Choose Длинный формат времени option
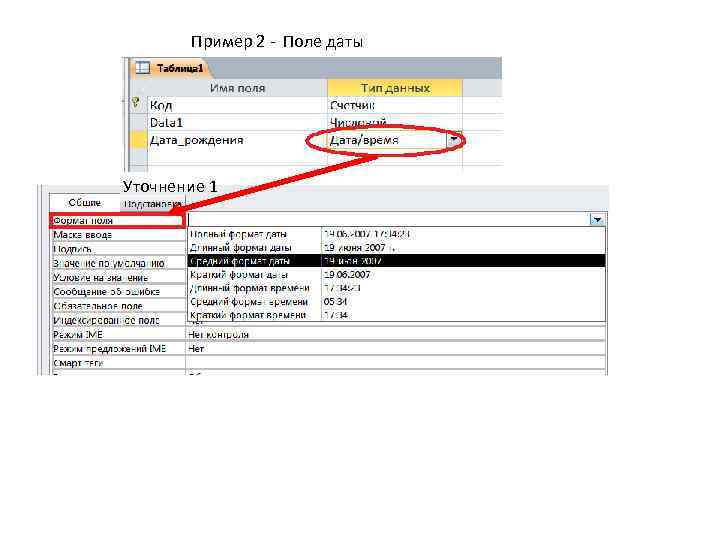The height and width of the screenshot is (540, 720). point(396,288)
